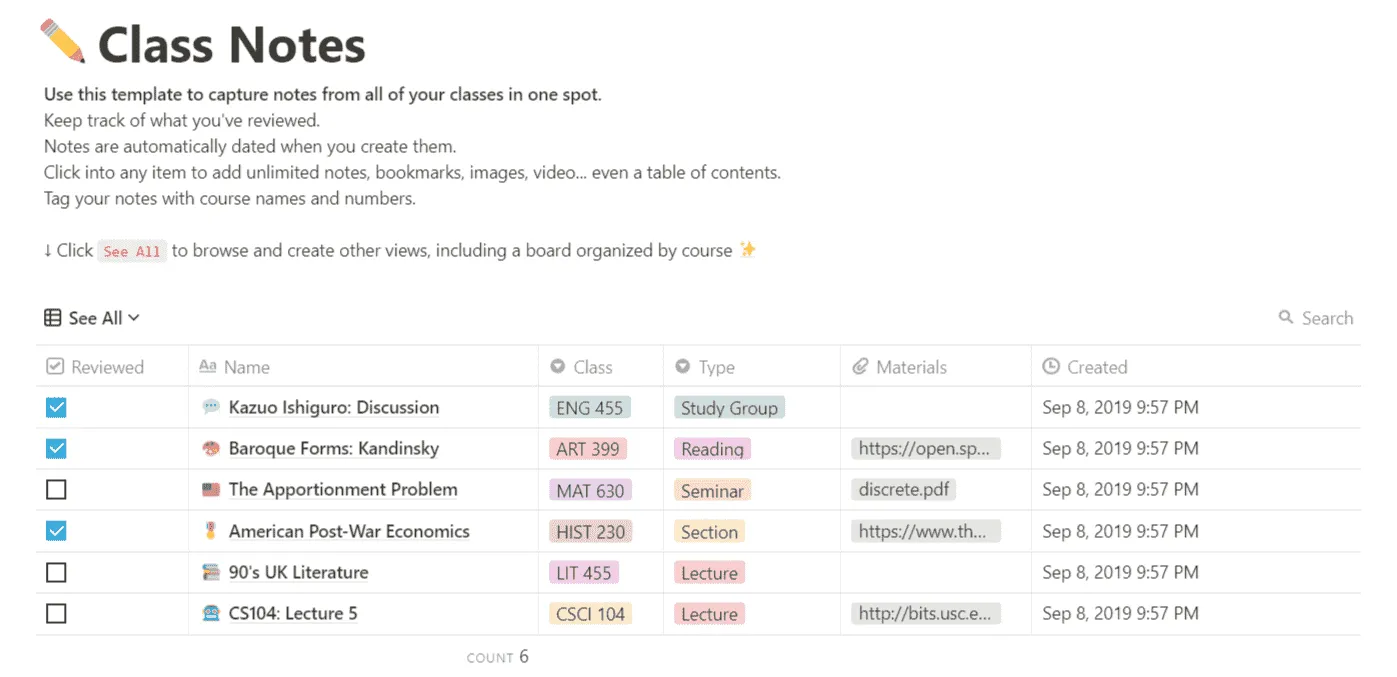Click the clock icon in the Created column header

pos(1051,367)
